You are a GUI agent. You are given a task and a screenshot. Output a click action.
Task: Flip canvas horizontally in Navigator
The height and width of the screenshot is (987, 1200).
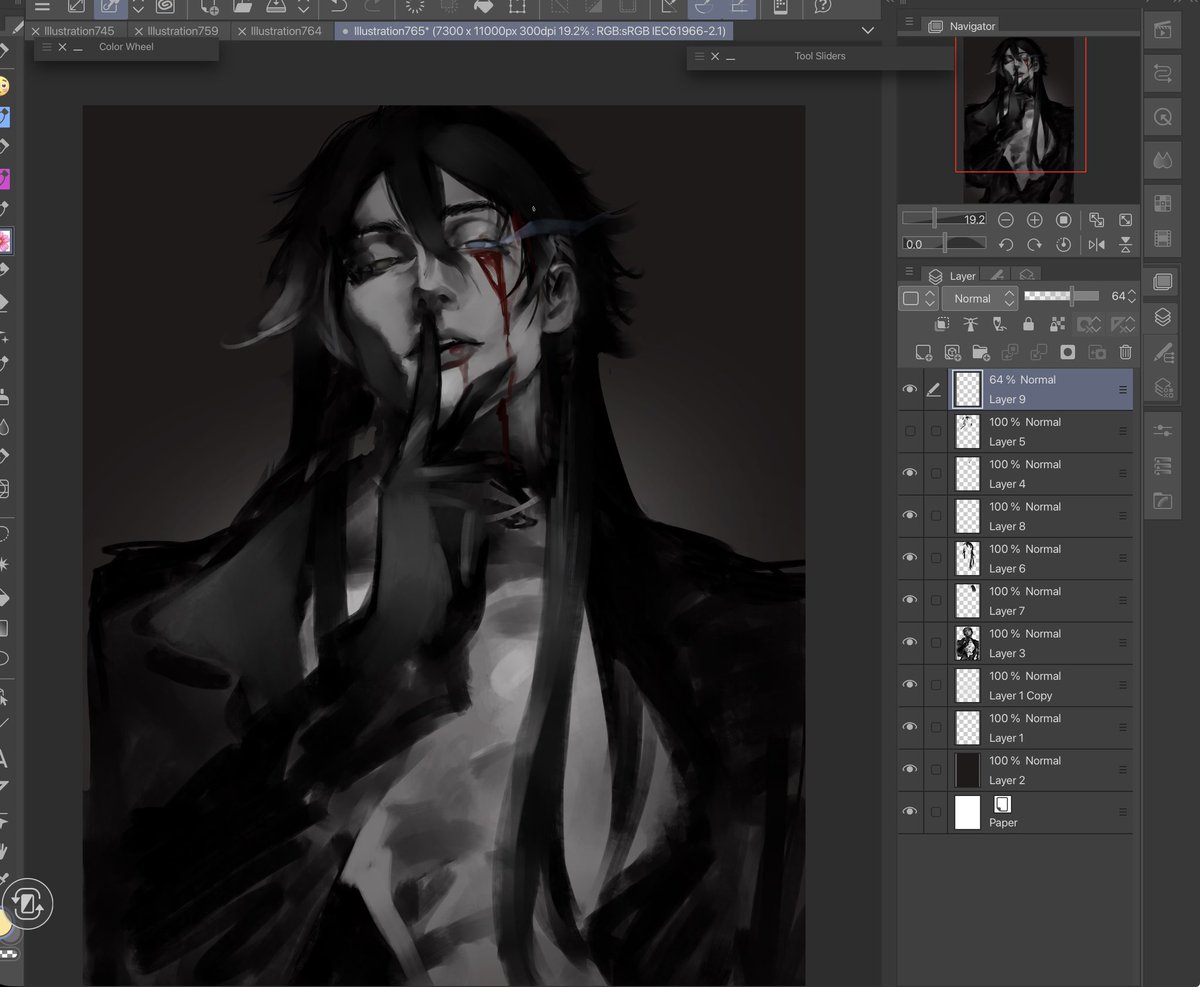click(1097, 244)
